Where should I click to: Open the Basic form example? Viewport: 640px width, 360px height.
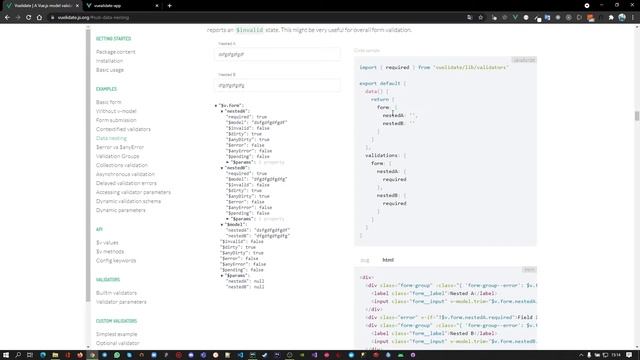point(109,102)
